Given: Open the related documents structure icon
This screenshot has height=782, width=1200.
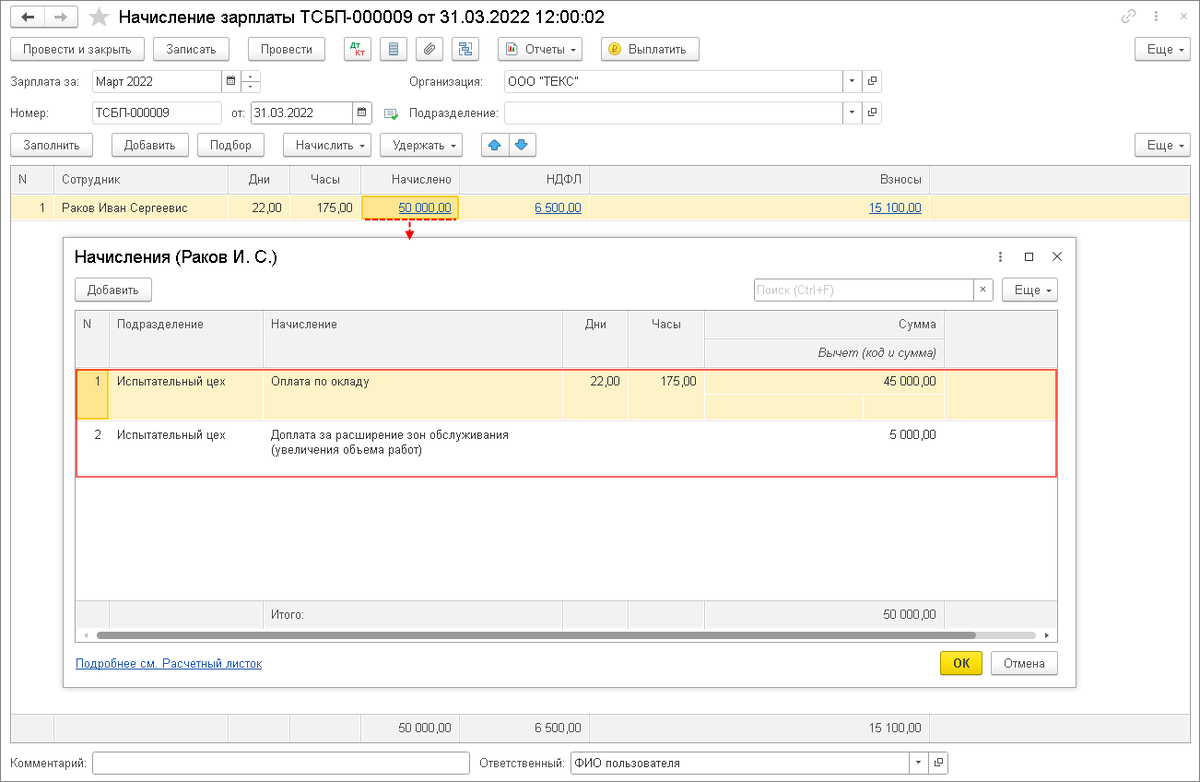Looking at the screenshot, I should click(x=465, y=49).
